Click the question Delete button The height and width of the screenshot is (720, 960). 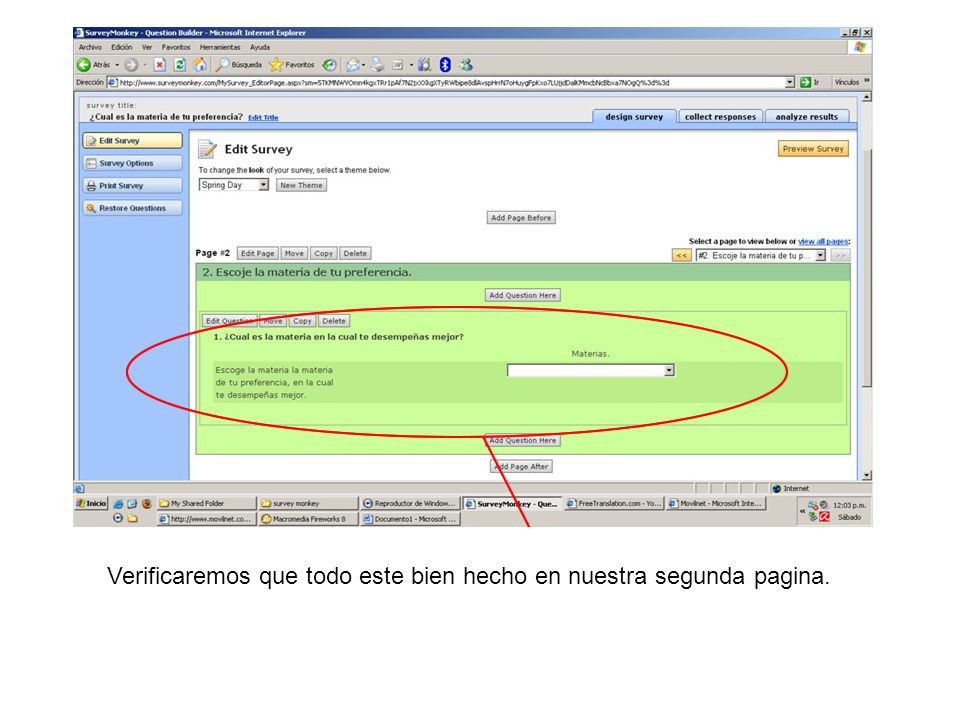click(x=334, y=321)
